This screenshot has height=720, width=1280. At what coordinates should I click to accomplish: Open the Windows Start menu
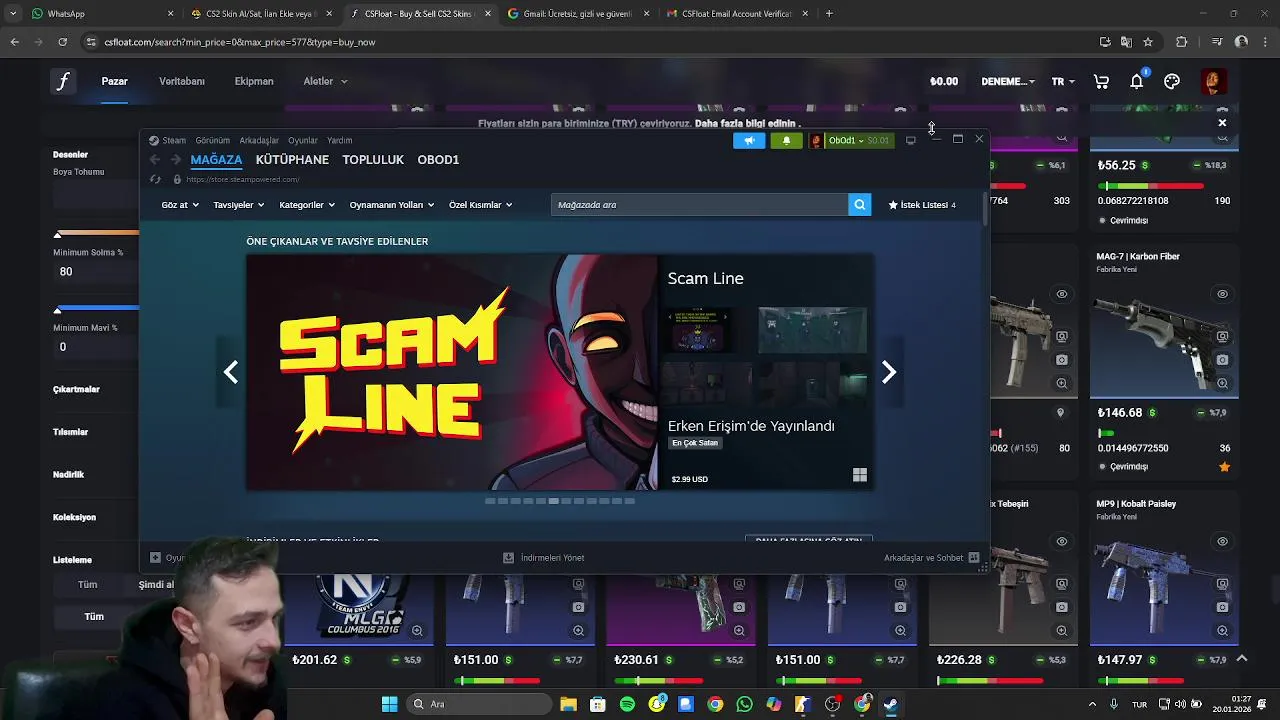[x=389, y=704]
